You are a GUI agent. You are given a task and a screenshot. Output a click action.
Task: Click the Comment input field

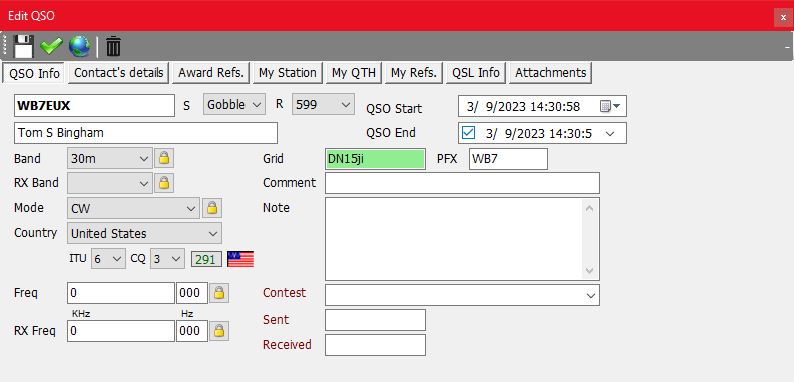(x=462, y=183)
